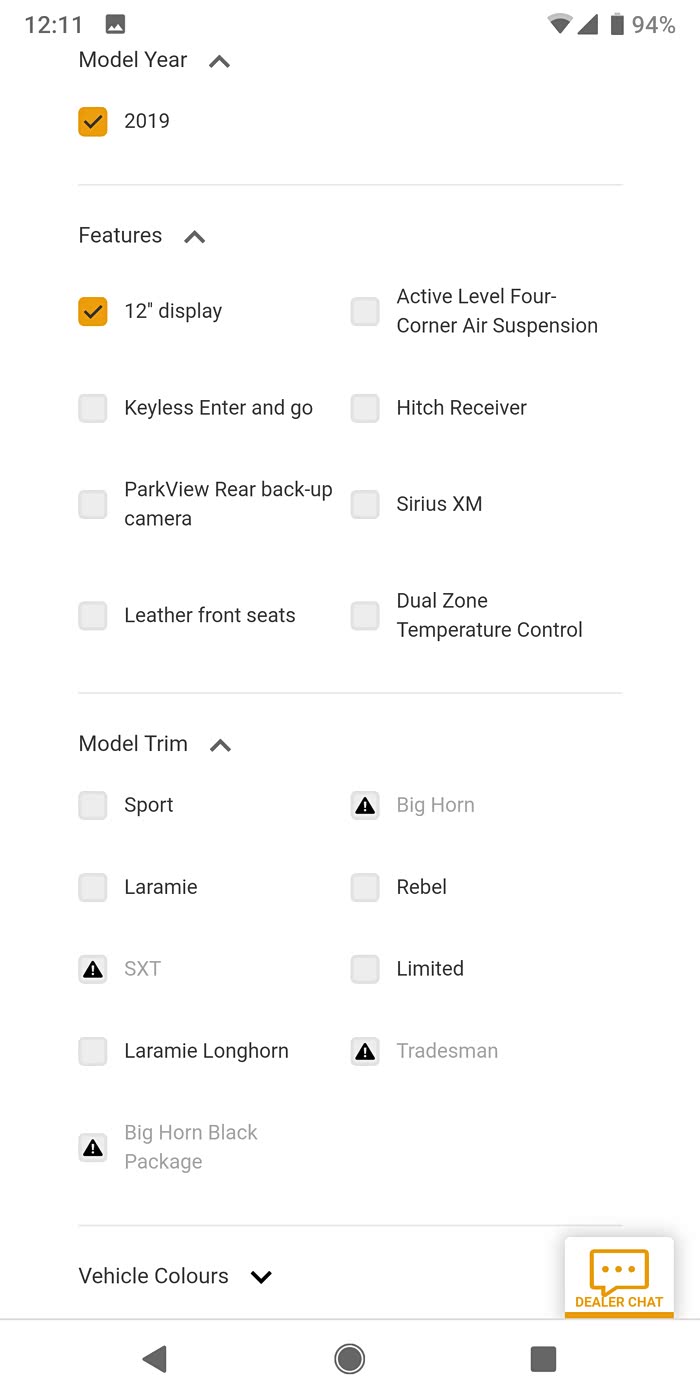Check the Sirius XM feature
Screen dimensions: 700x1400
pos(365,504)
